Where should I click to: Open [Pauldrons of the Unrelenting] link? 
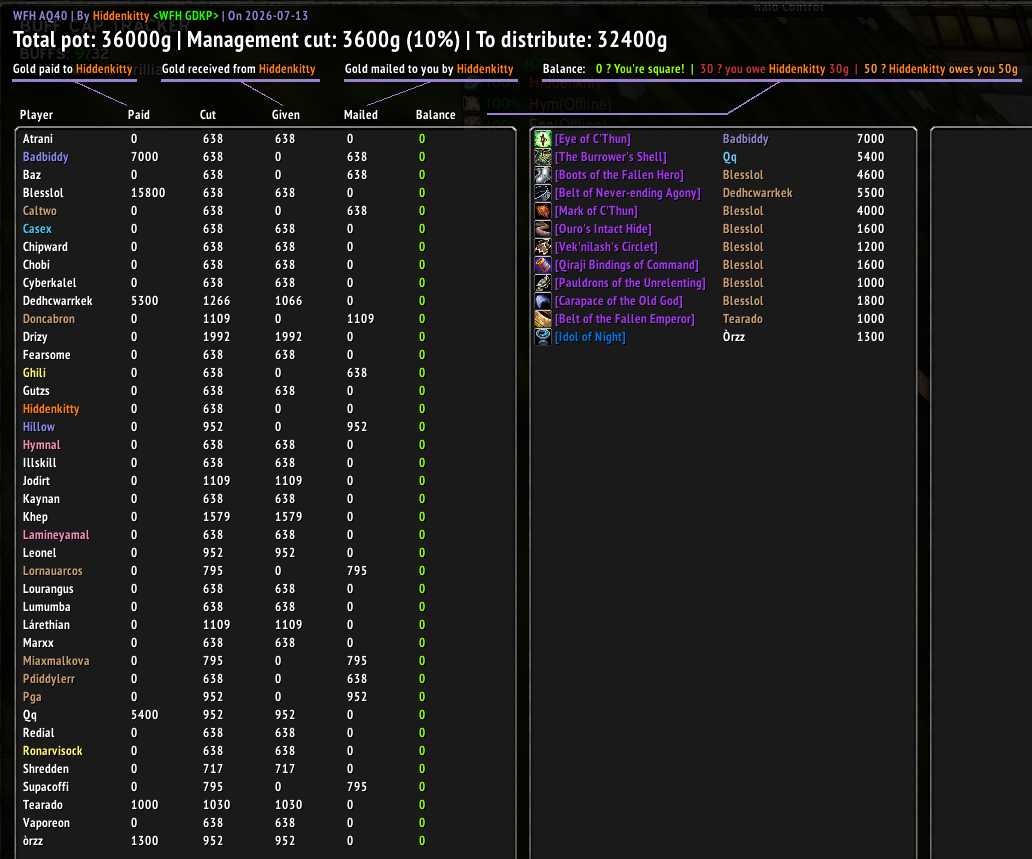(x=630, y=283)
